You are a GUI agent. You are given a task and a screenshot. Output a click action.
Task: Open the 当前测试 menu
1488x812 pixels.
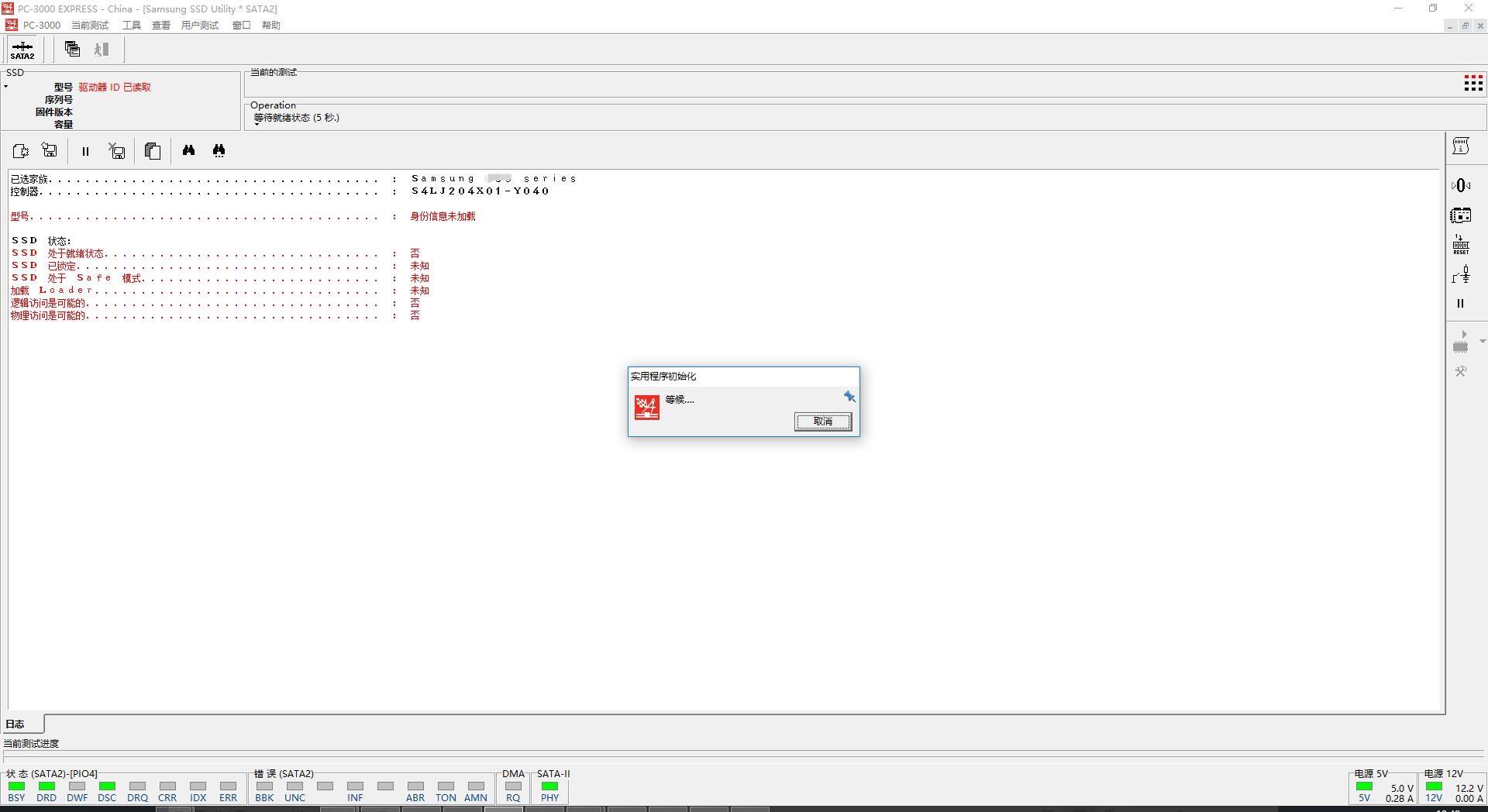coord(90,25)
